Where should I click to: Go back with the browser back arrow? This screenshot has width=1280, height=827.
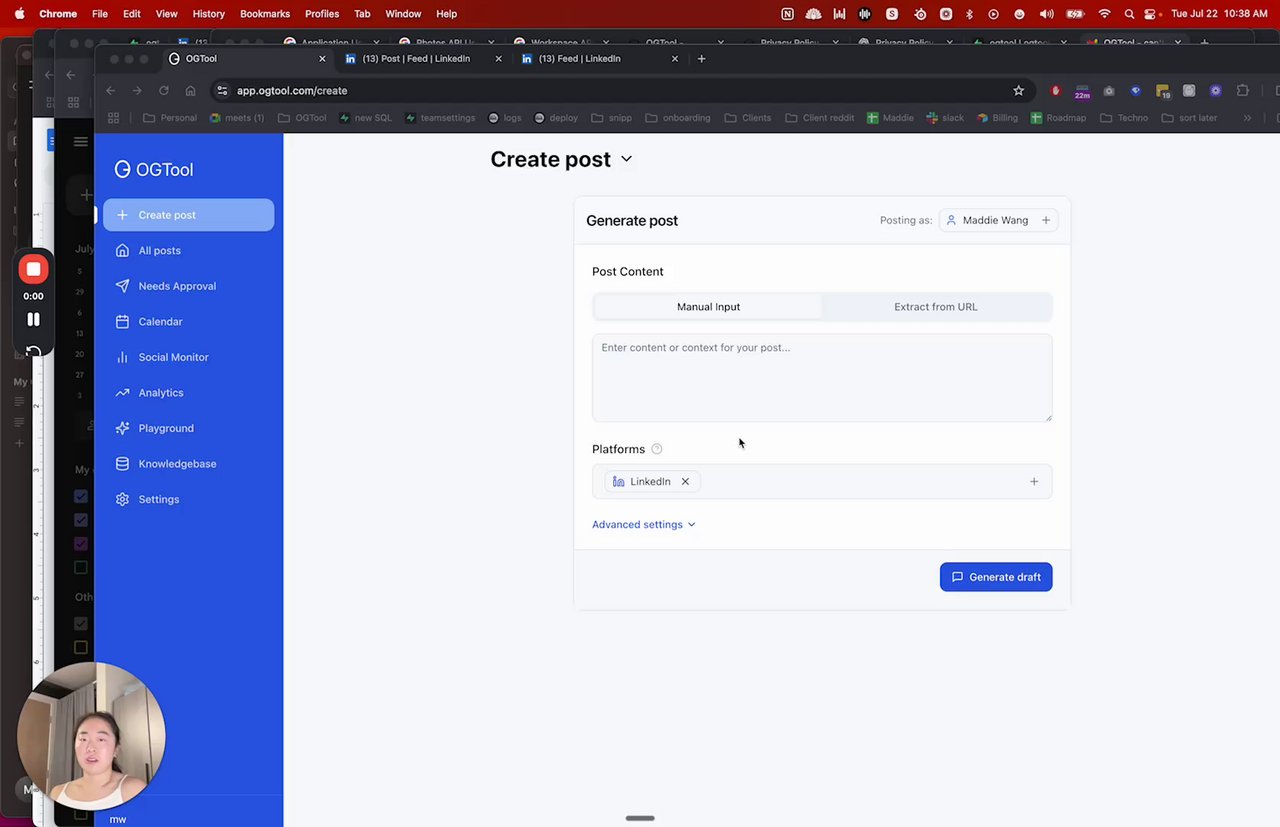(x=111, y=90)
